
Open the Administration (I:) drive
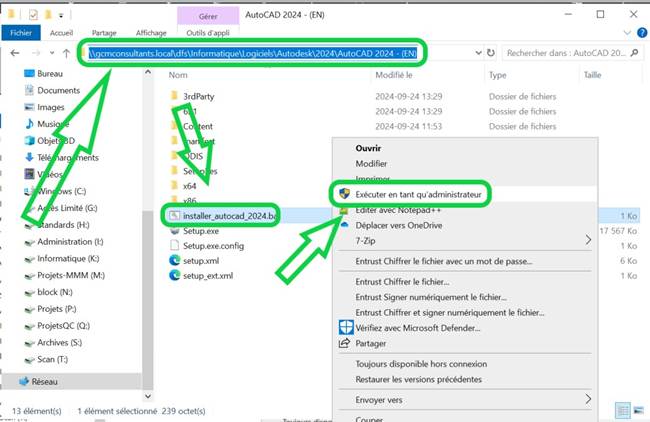click(x=70, y=242)
